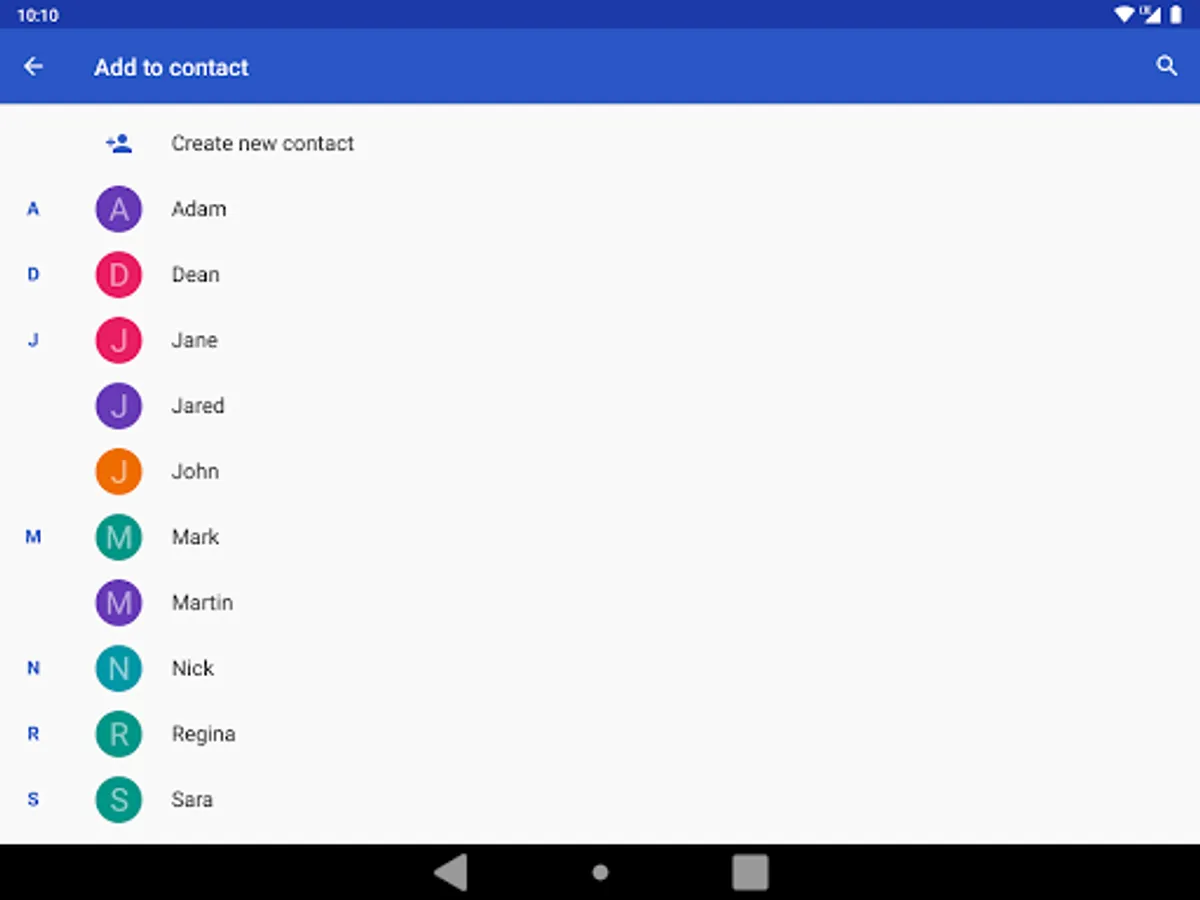Choose Martin from the list
The width and height of the screenshot is (1200, 900).
(x=600, y=603)
